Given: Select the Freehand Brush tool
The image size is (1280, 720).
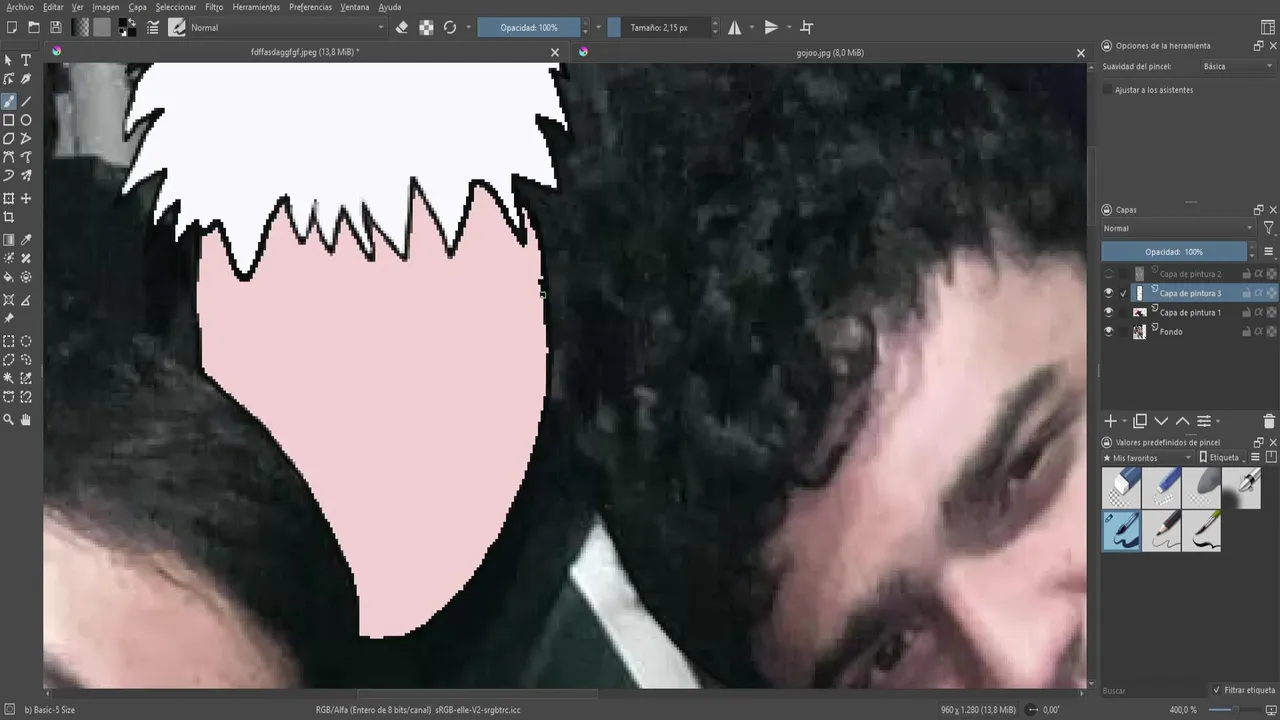Looking at the screenshot, I should [x=9, y=101].
